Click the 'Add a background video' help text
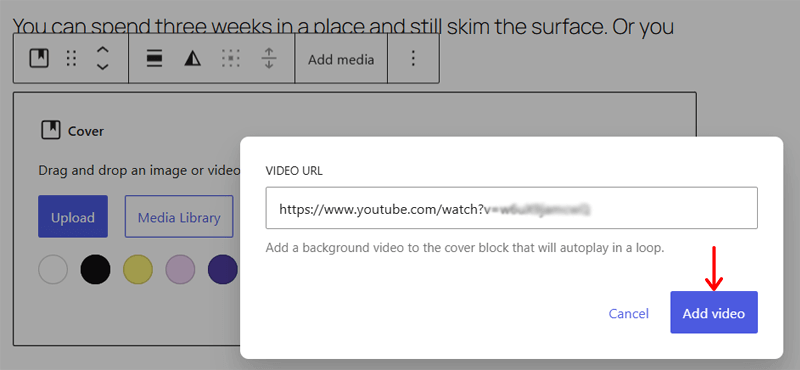Viewport: 800px width, 370px height. 465,249
